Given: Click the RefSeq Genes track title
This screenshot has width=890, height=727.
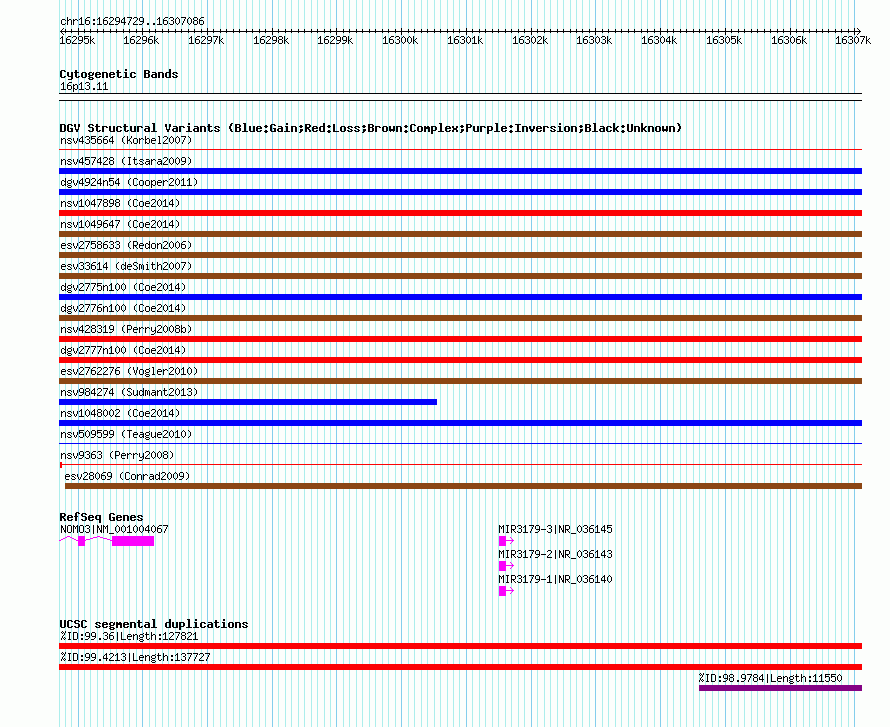Looking at the screenshot, I should pyautogui.click(x=101, y=517).
